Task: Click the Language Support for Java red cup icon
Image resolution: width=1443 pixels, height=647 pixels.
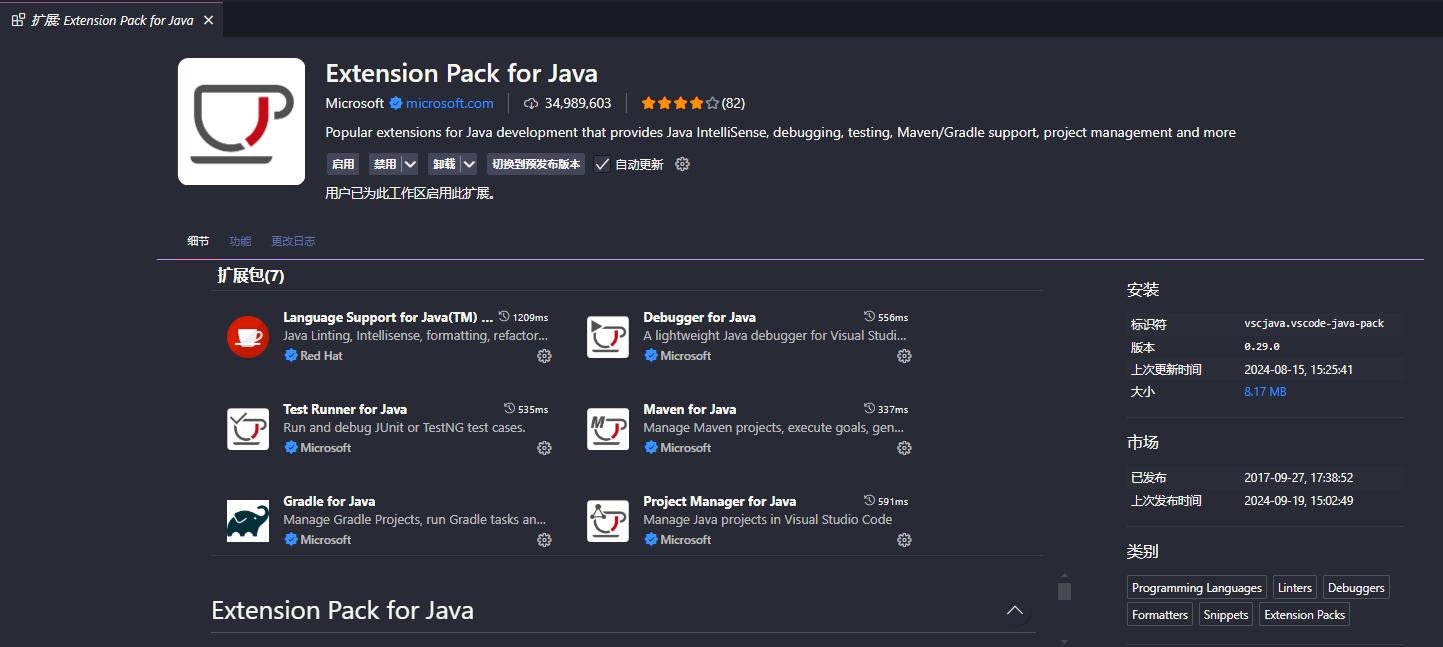Action: pyautogui.click(x=248, y=337)
